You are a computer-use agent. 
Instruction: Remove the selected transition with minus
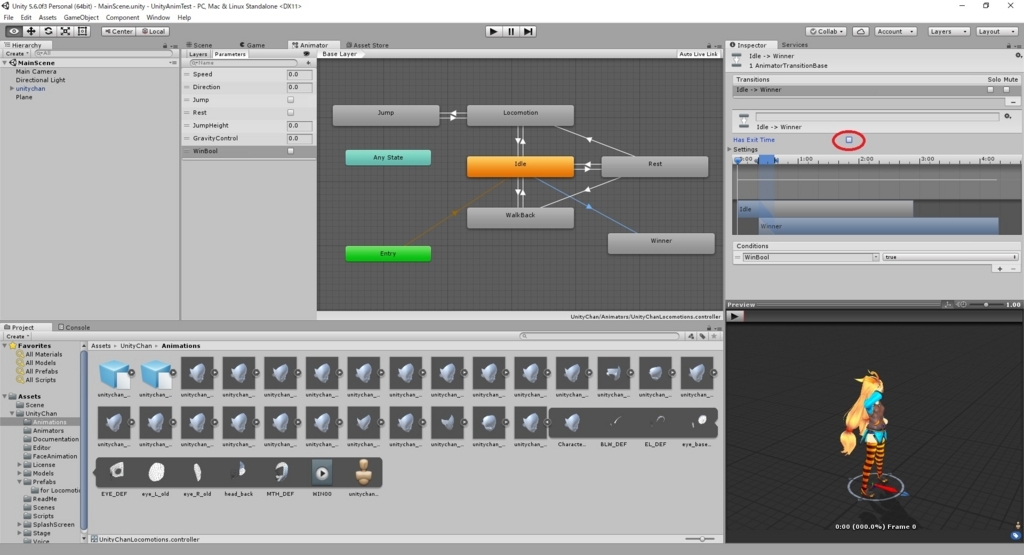point(1013,102)
